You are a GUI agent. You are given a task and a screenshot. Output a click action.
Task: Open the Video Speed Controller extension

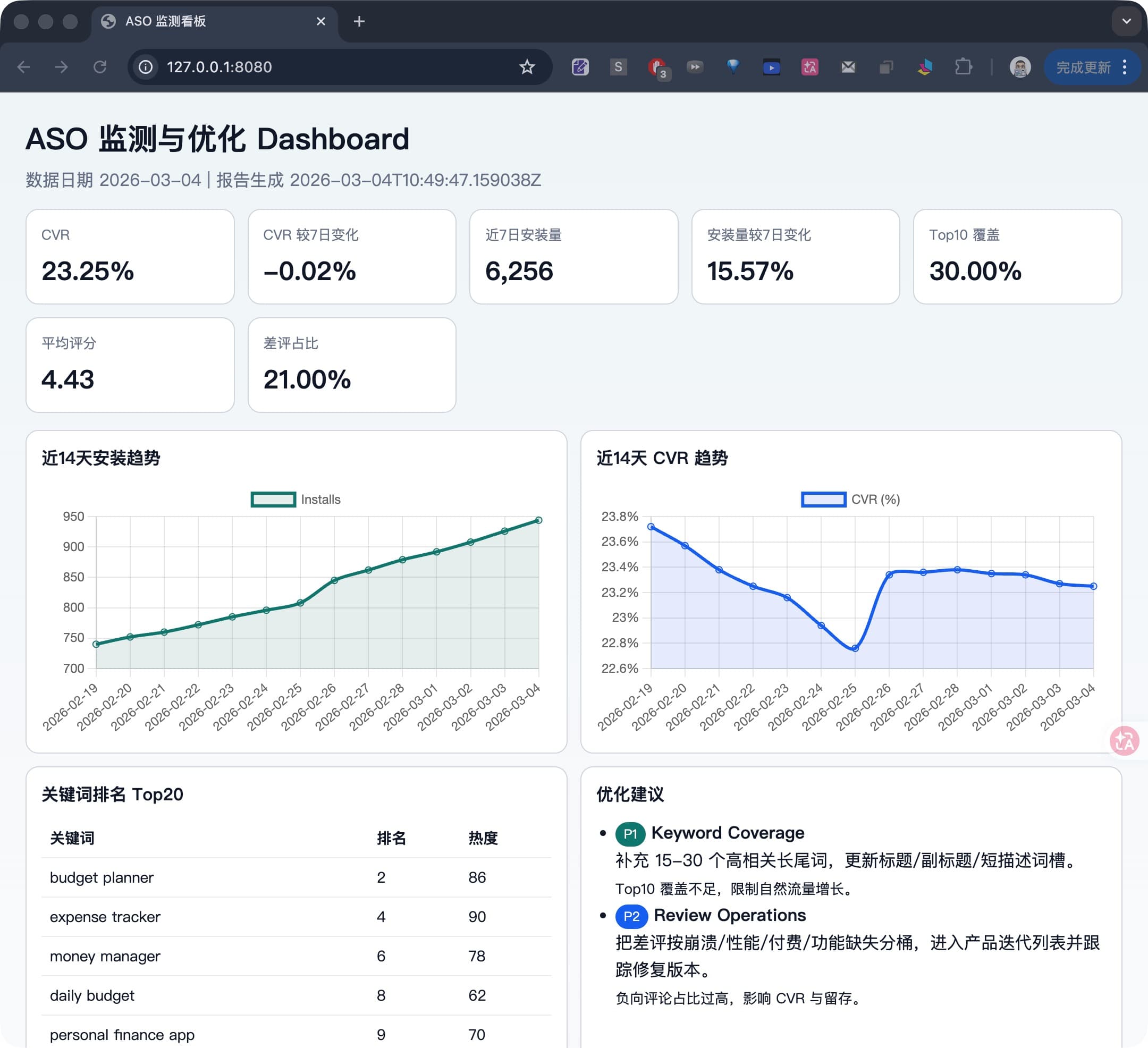pyautogui.click(x=695, y=67)
